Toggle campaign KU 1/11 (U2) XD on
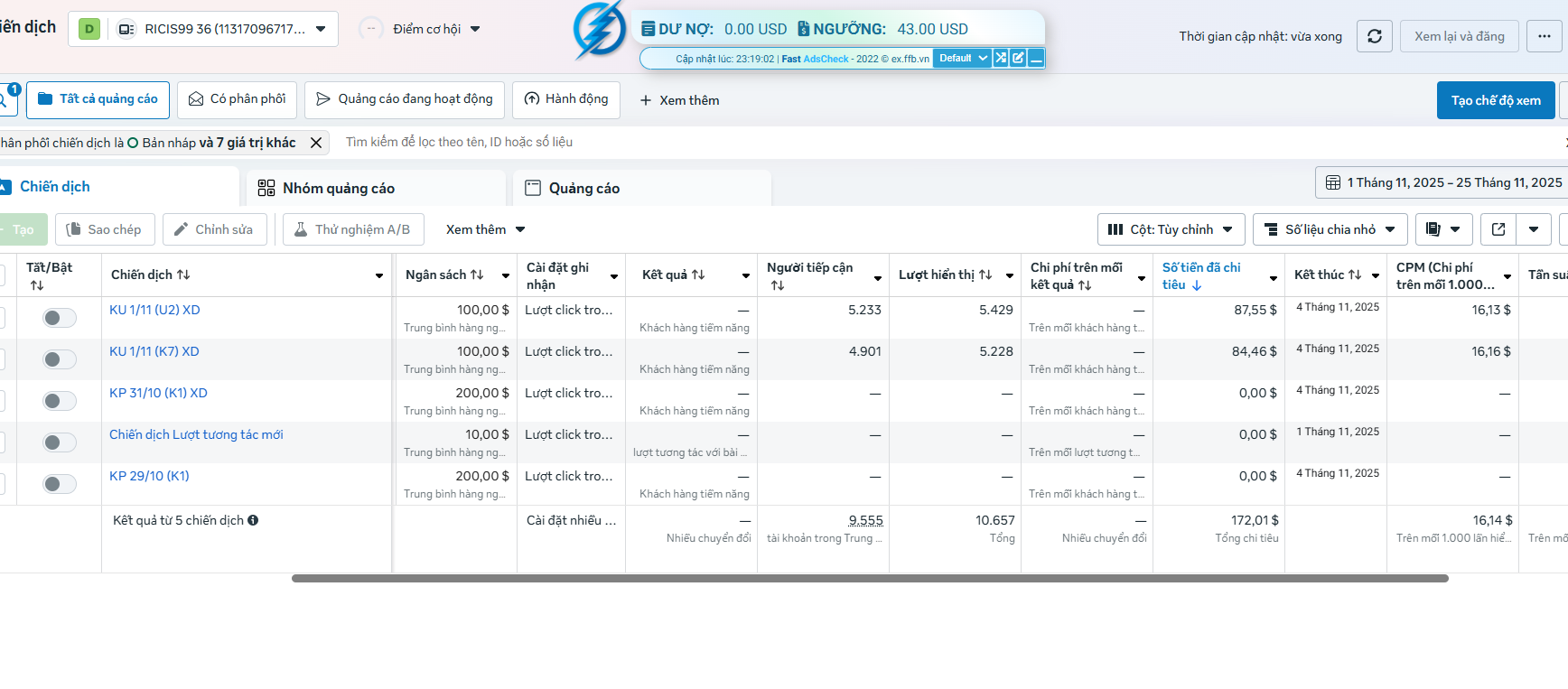 click(60, 318)
